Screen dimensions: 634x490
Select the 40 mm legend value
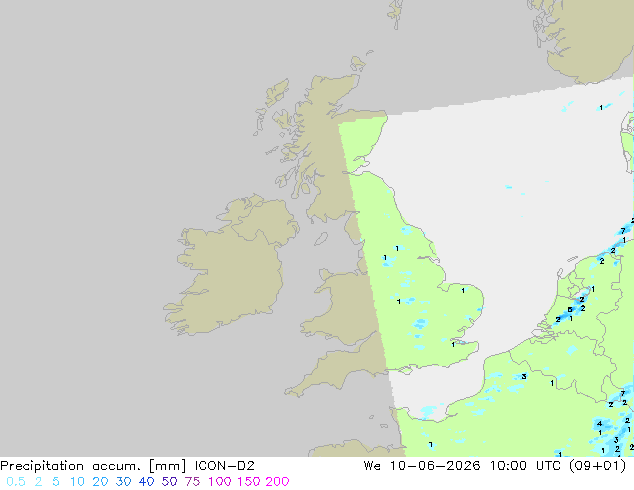pos(146,482)
